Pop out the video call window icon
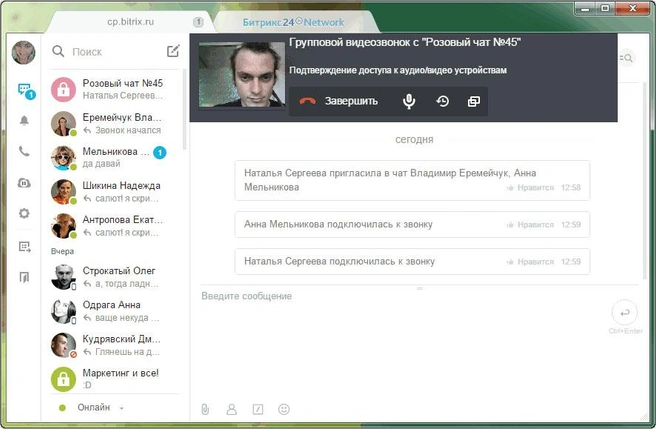This screenshot has height=429, width=656. click(474, 101)
